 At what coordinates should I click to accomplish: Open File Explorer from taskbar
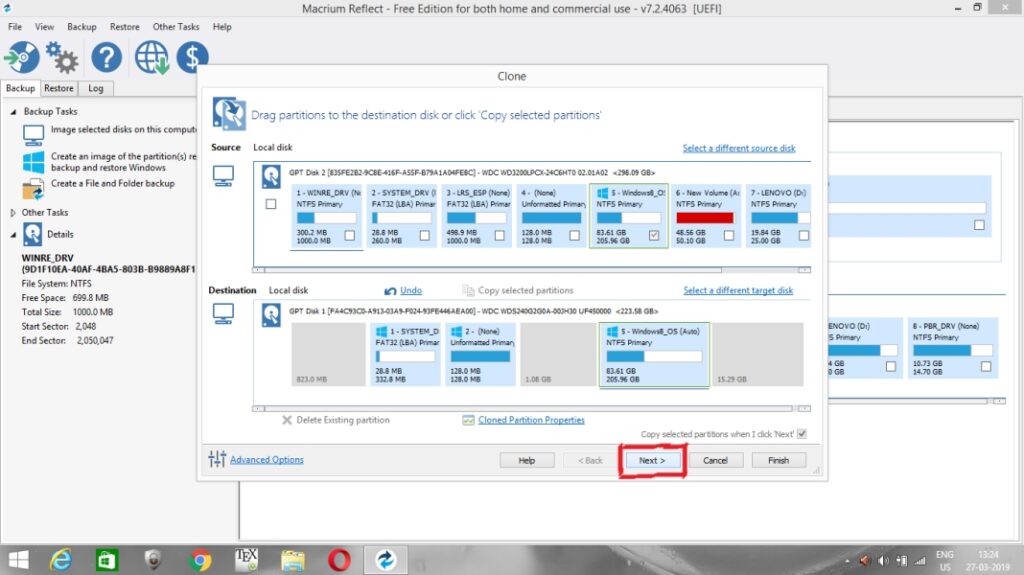(293, 560)
